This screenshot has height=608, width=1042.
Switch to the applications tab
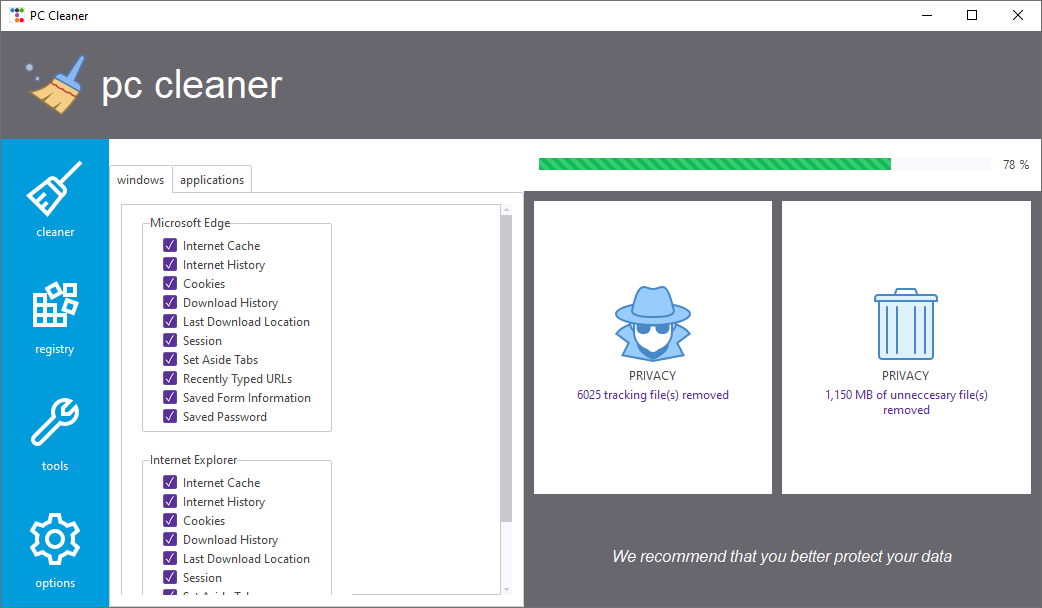211,179
